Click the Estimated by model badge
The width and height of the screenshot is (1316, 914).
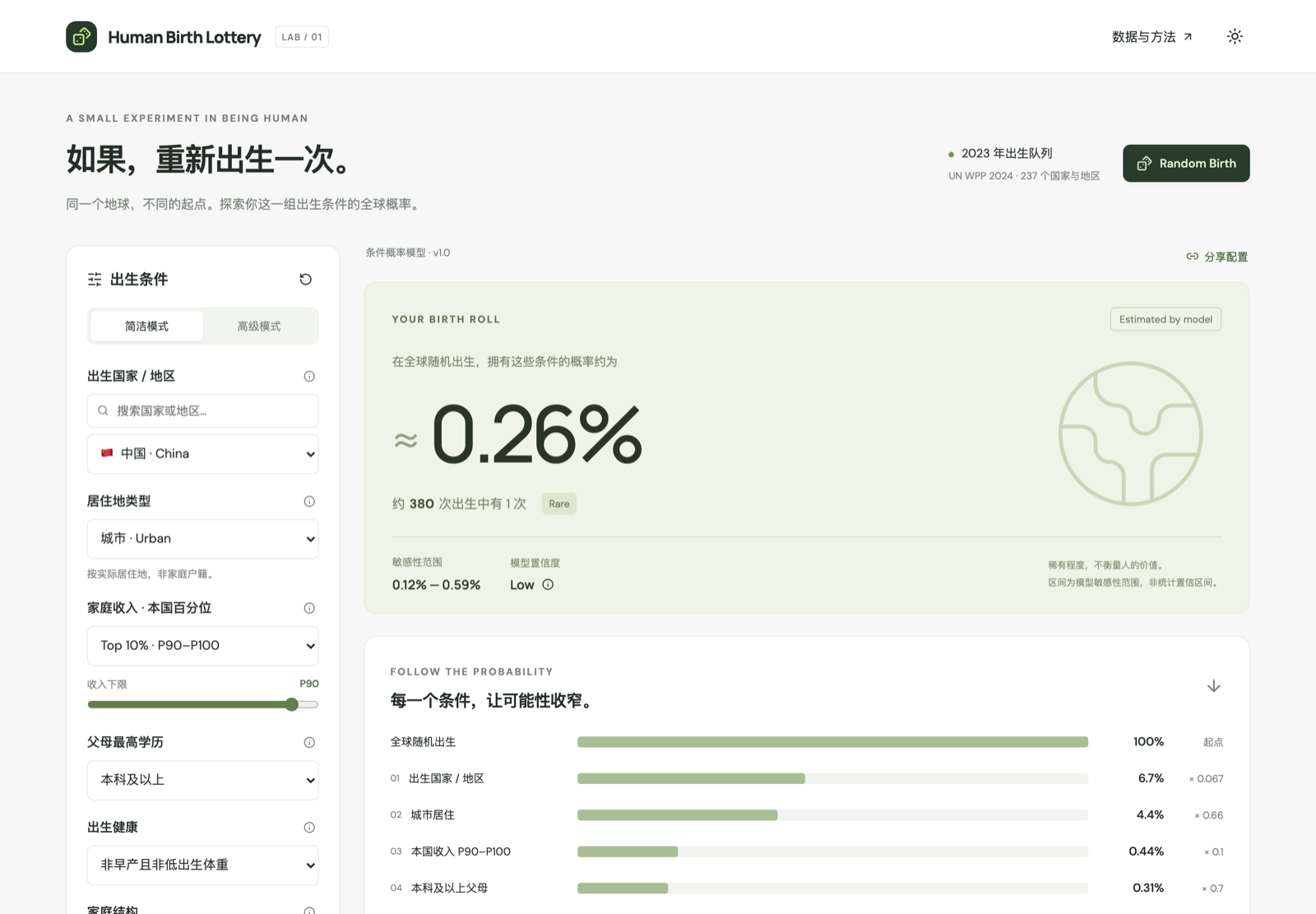1165,319
